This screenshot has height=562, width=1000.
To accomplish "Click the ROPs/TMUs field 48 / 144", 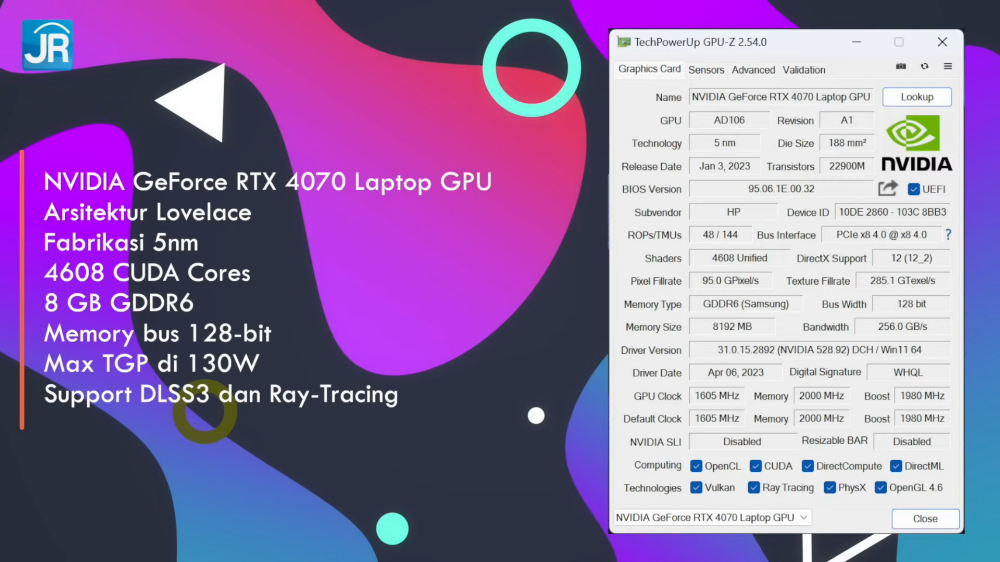I will point(720,235).
